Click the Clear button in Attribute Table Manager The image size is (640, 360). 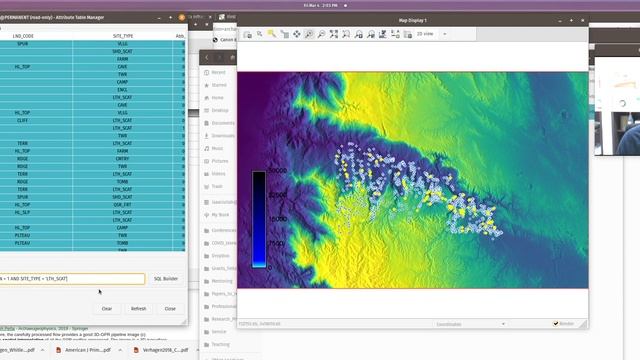[107, 309]
